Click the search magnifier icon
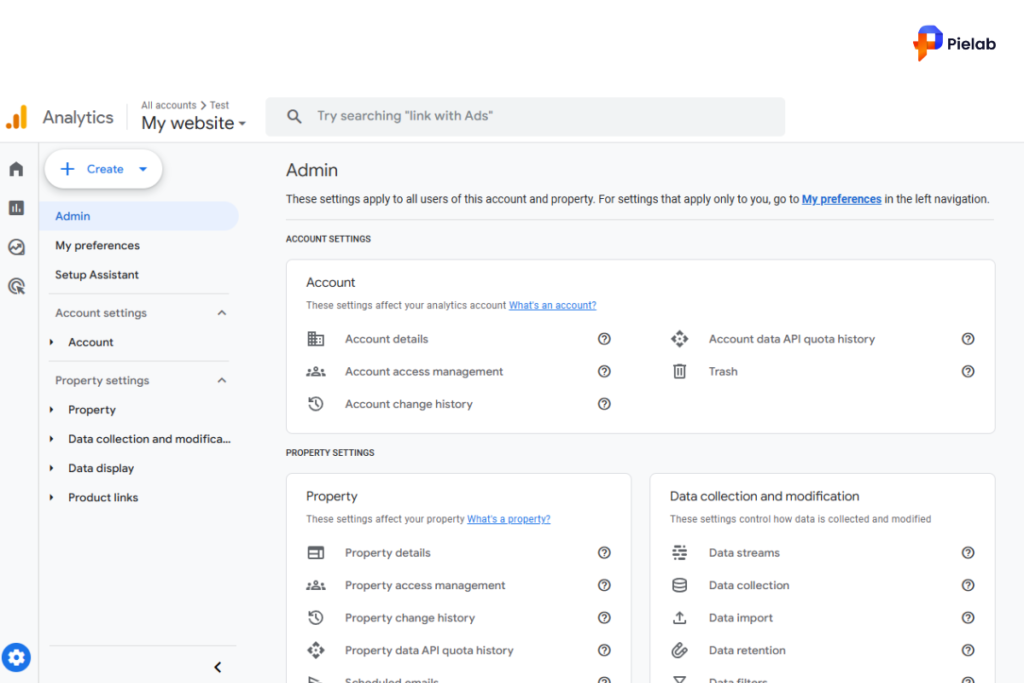Image resolution: width=1024 pixels, height=683 pixels. [295, 116]
